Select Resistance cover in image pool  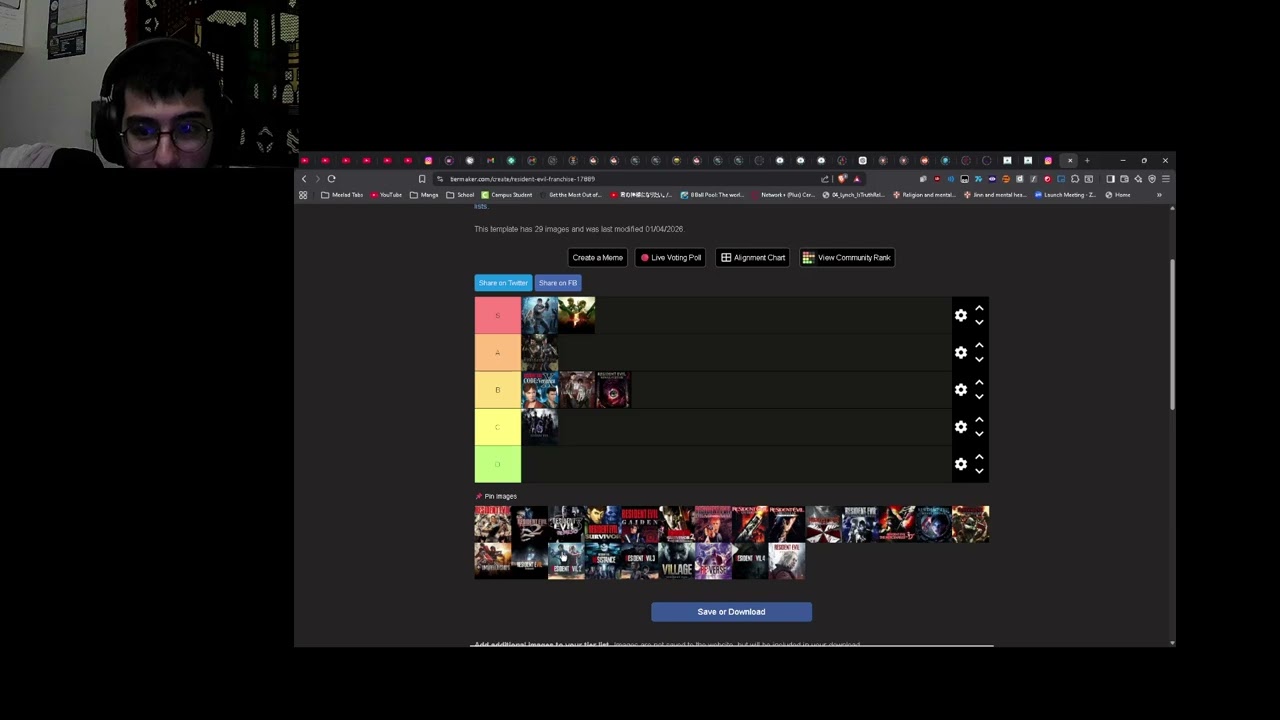click(x=603, y=562)
